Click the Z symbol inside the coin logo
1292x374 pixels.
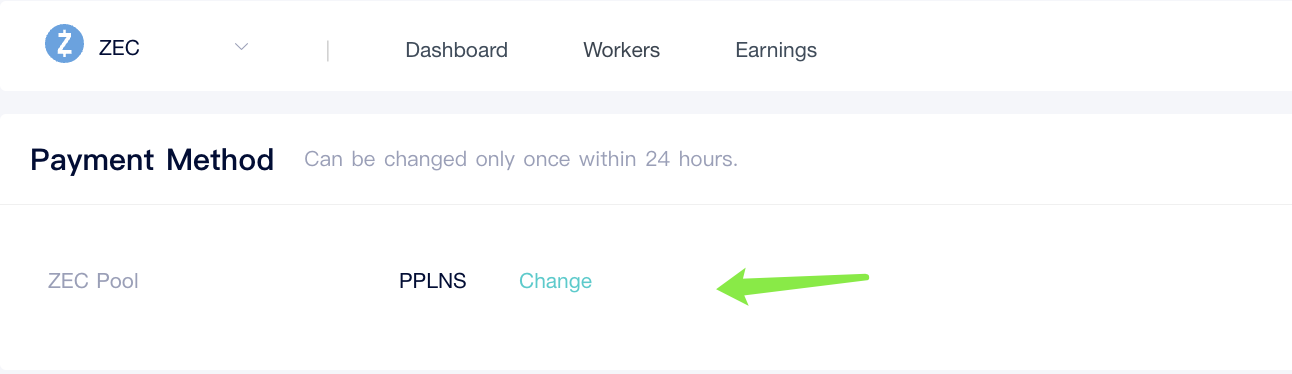coord(65,44)
